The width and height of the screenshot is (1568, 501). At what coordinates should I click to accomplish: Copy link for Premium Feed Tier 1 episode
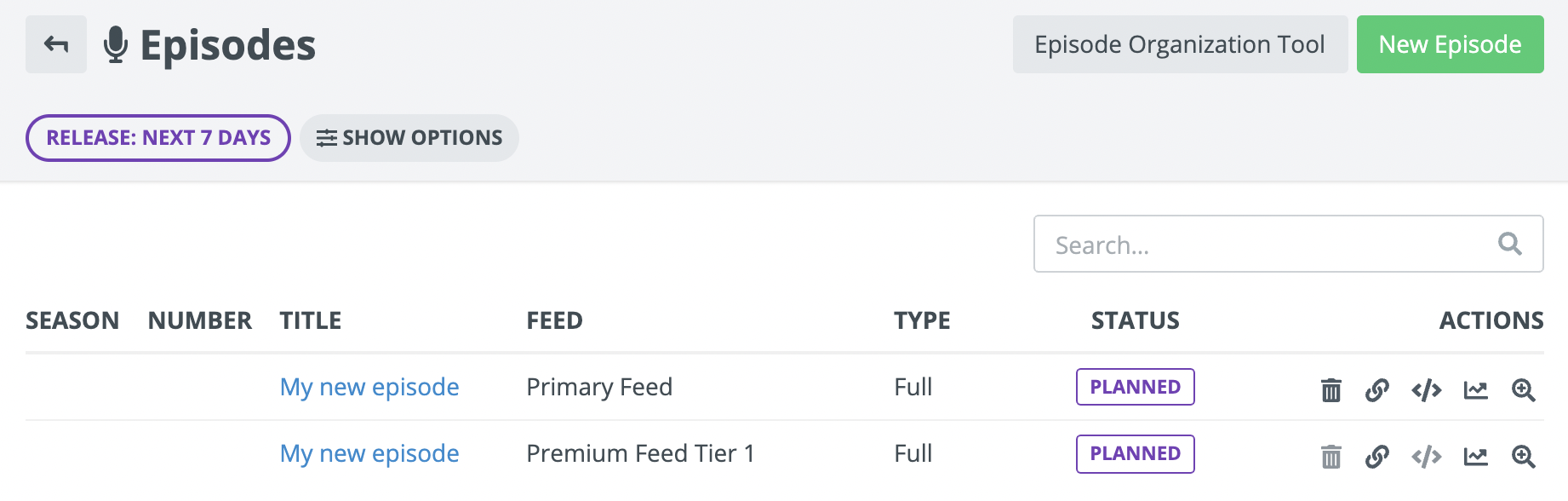1377,456
